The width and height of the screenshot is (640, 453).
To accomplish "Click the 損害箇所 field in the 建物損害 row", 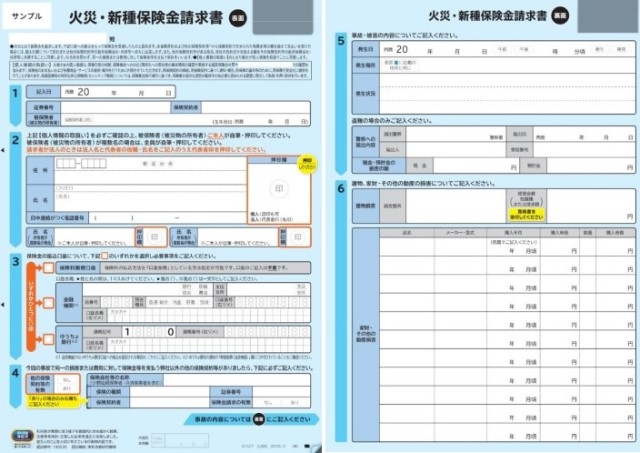I will click(x=456, y=206).
